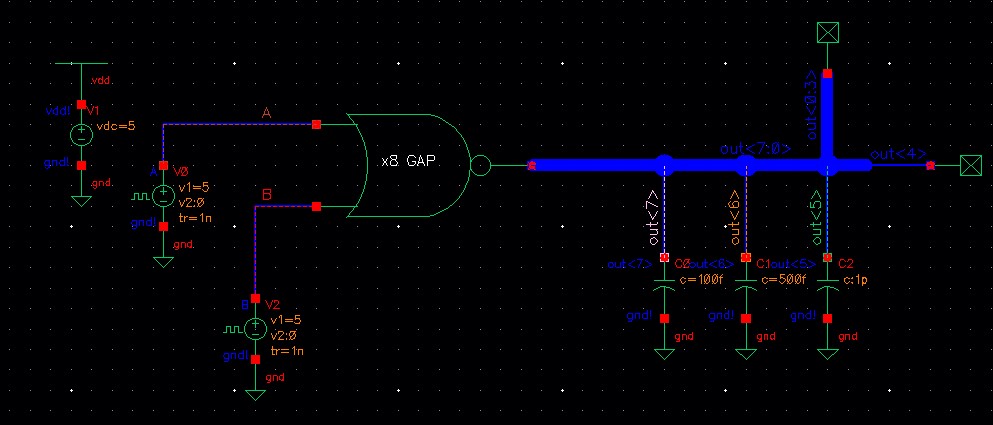This screenshot has height=425, width=993.
Task: Select the vdd supply rail symbol
Action: pyautogui.click(x=81, y=64)
